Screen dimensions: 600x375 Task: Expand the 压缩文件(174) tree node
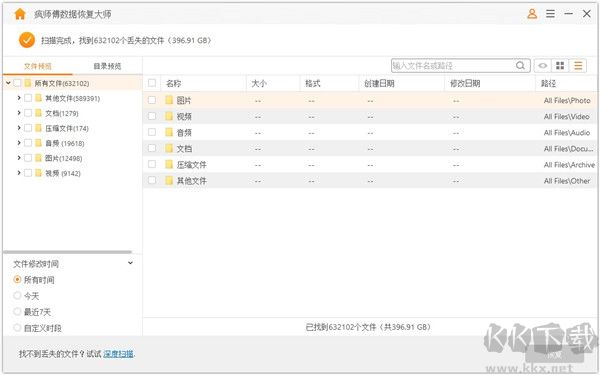pyautogui.click(x=19, y=128)
